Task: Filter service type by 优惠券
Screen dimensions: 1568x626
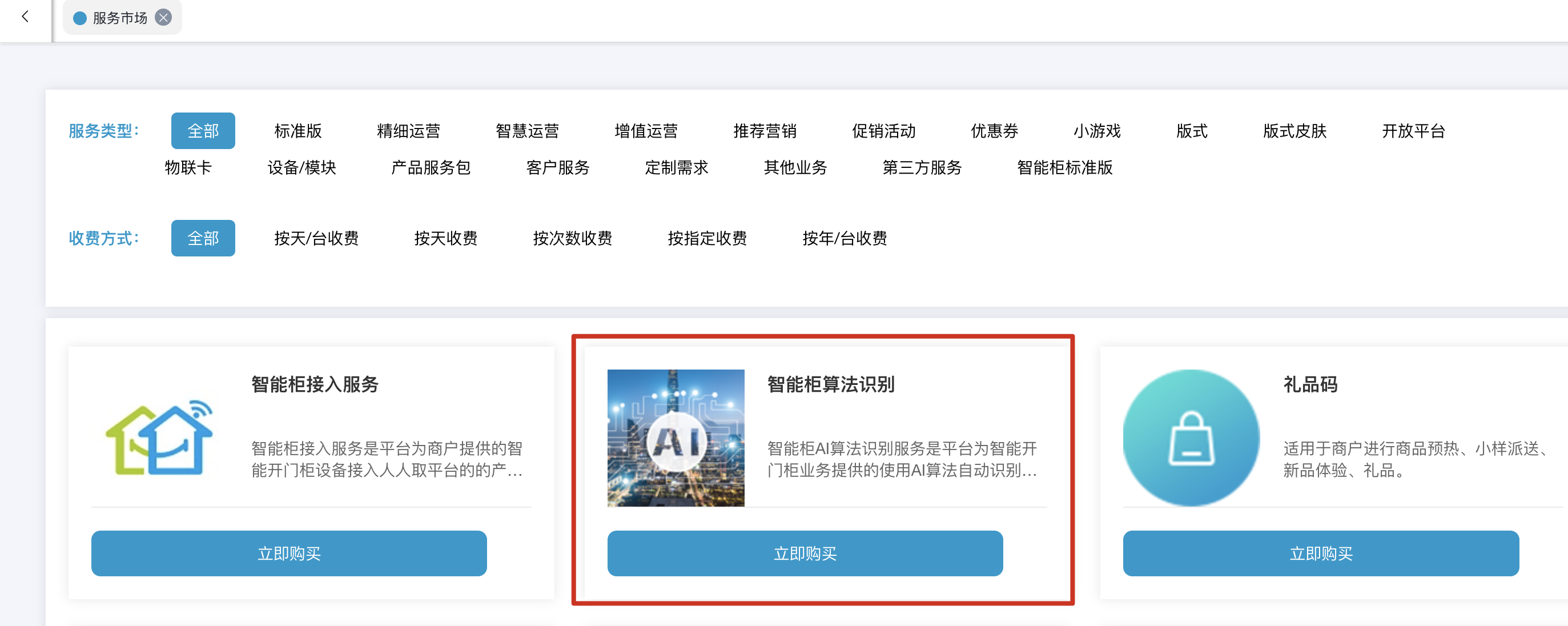Action: [x=994, y=131]
